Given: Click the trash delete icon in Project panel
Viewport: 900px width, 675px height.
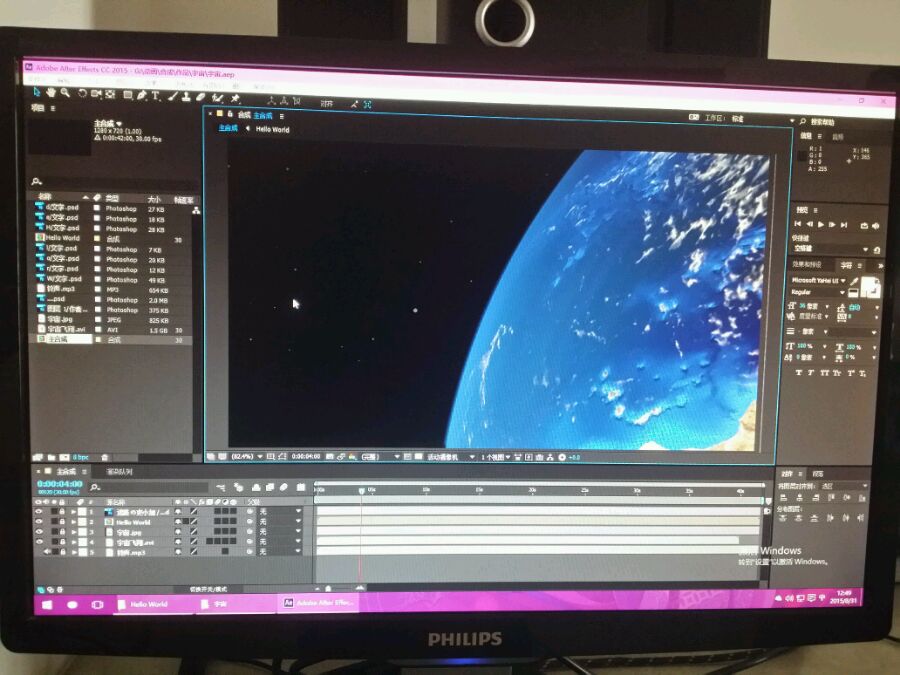Looking at the screenshot, I should click(104, 457).
